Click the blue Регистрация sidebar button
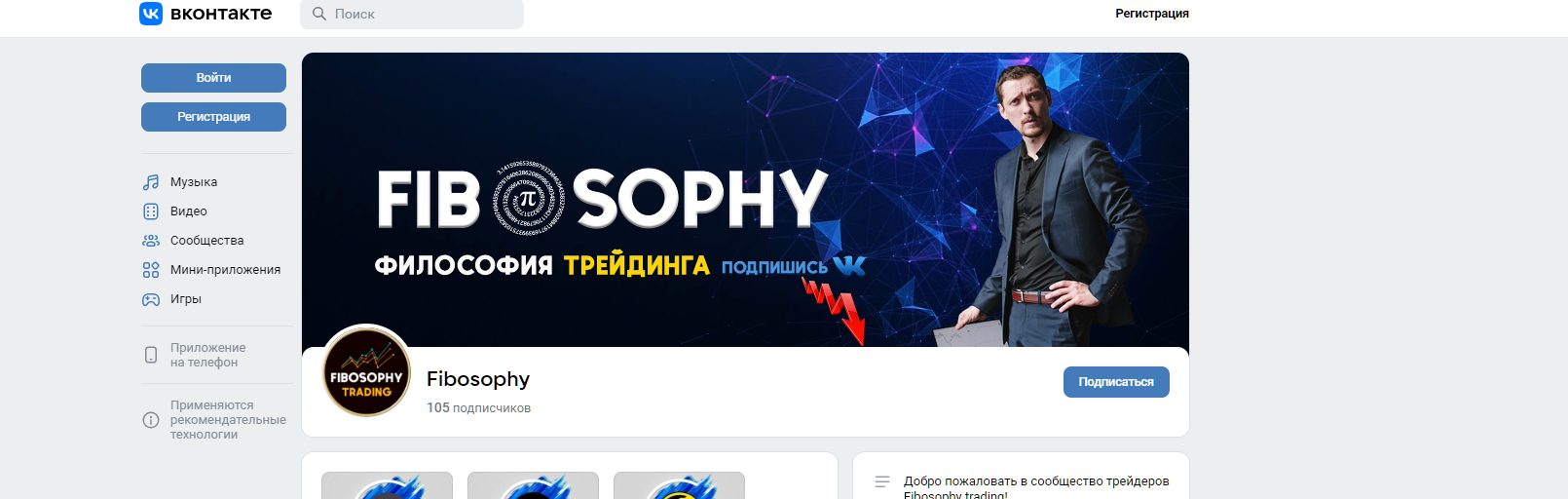This screenshot has width=1568, height=499. click(x=213, y=117)
